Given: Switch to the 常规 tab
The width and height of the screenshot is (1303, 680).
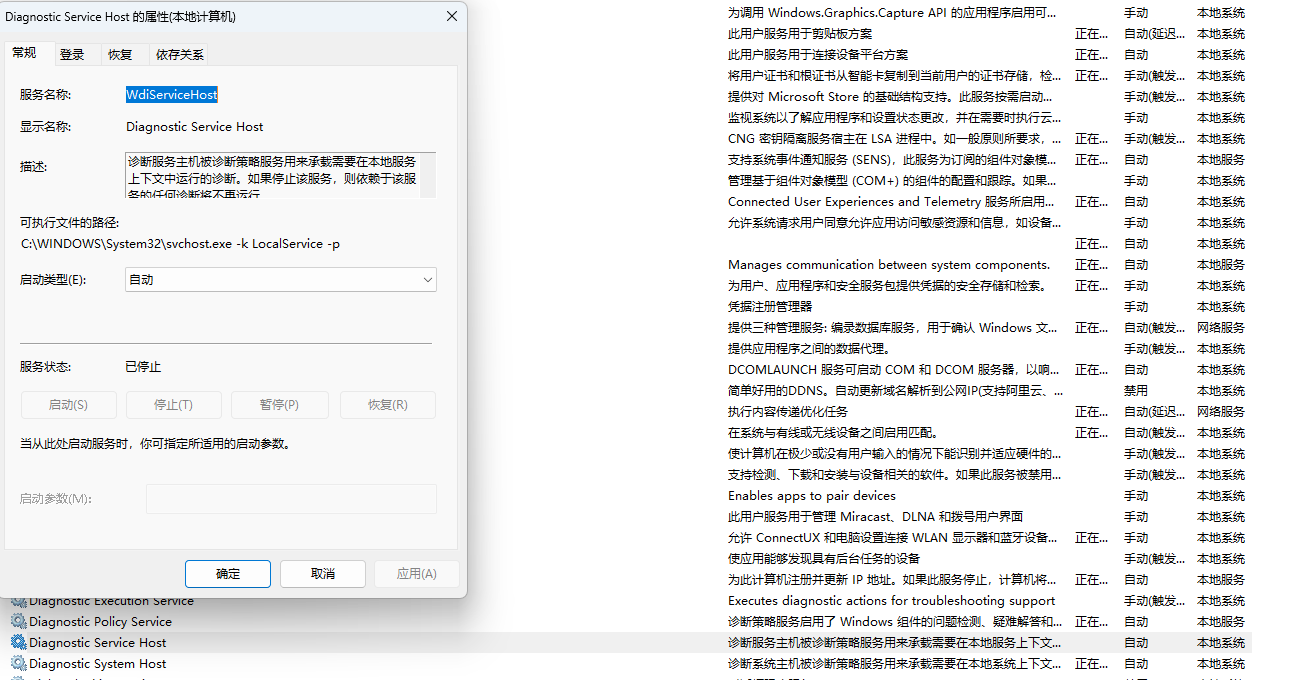Looking at the screenshot, I should [x=25, y=53].
